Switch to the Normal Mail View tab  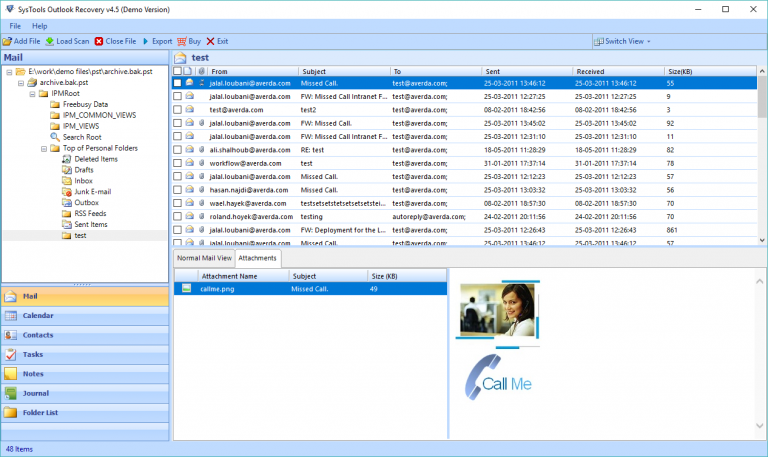coord(204,258)
